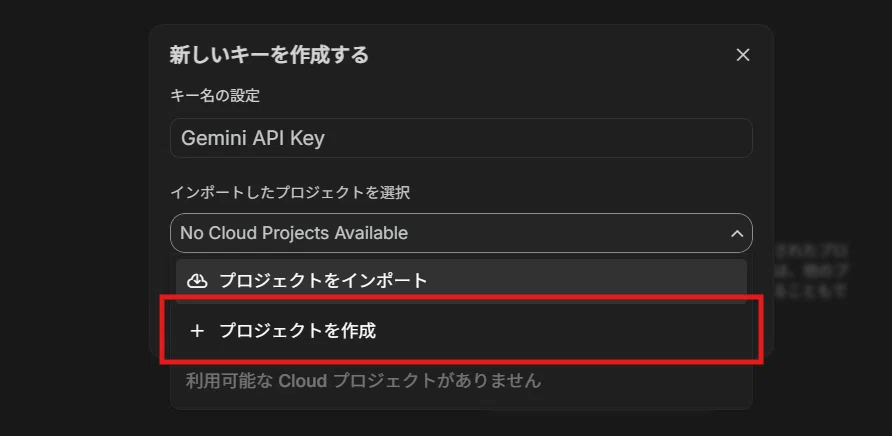Image resolution: width=892 pixels, height=436 pixels.
Task: Open the No Cloud Projects Available dropdown
Action: pyautogui.click(x=461, y=233)
